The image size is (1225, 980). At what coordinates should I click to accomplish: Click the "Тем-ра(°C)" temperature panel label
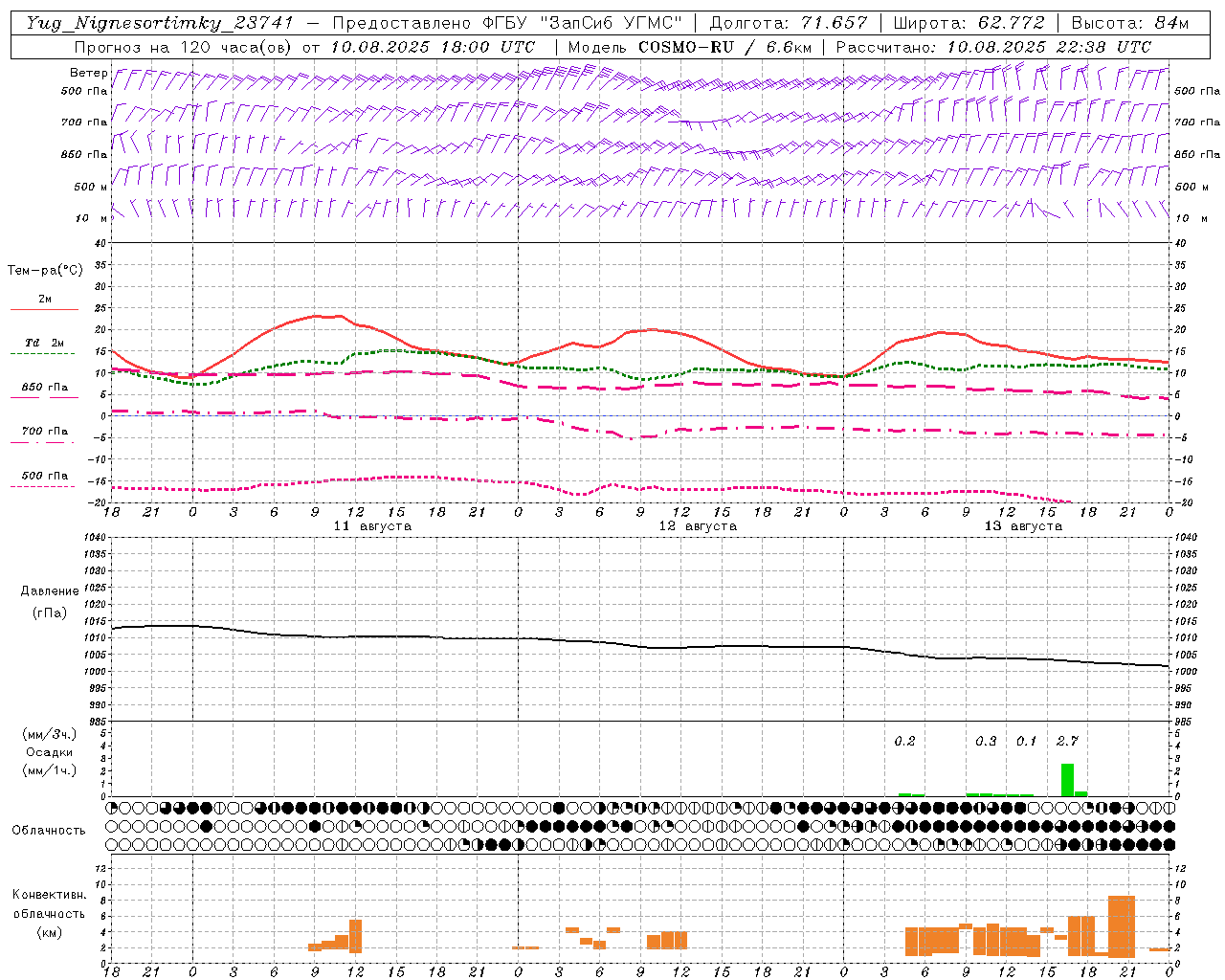[45, 271]
